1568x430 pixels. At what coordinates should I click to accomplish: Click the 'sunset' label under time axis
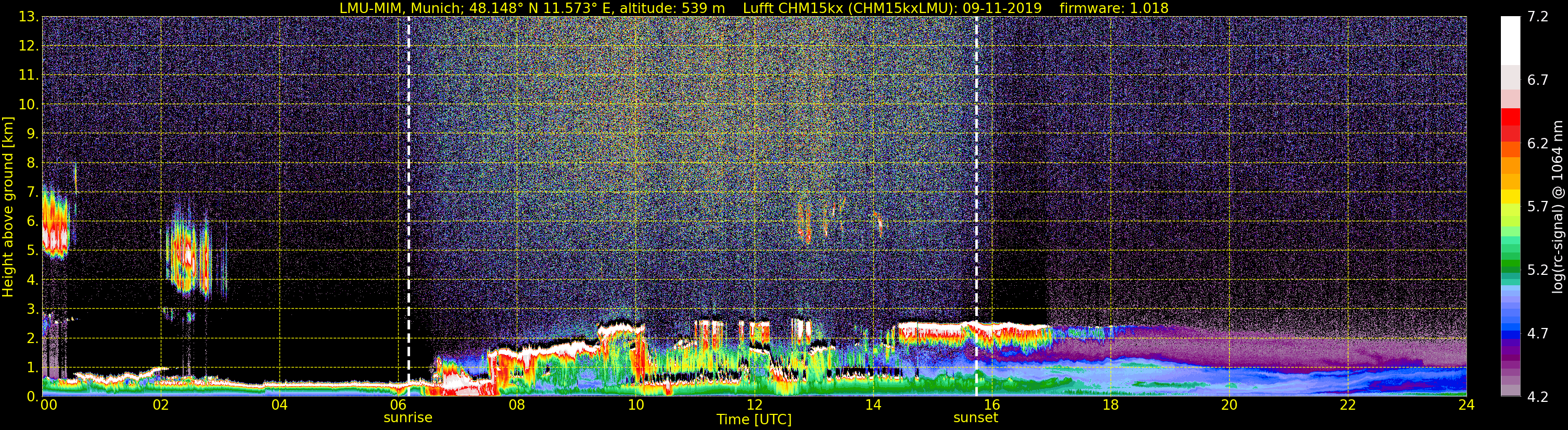click(x=976, y=417)
